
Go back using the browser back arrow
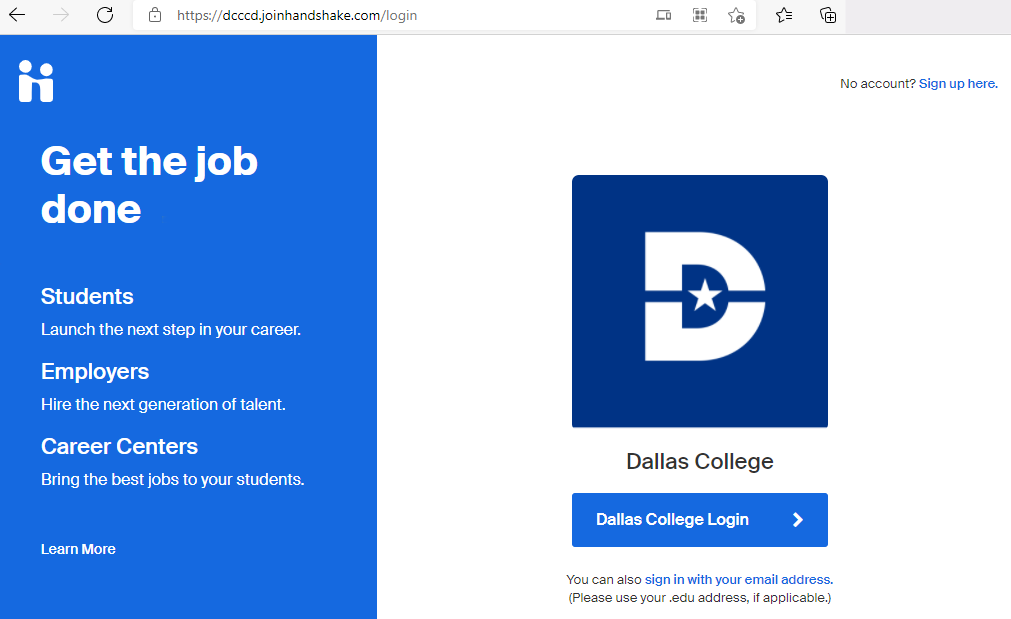17,15
